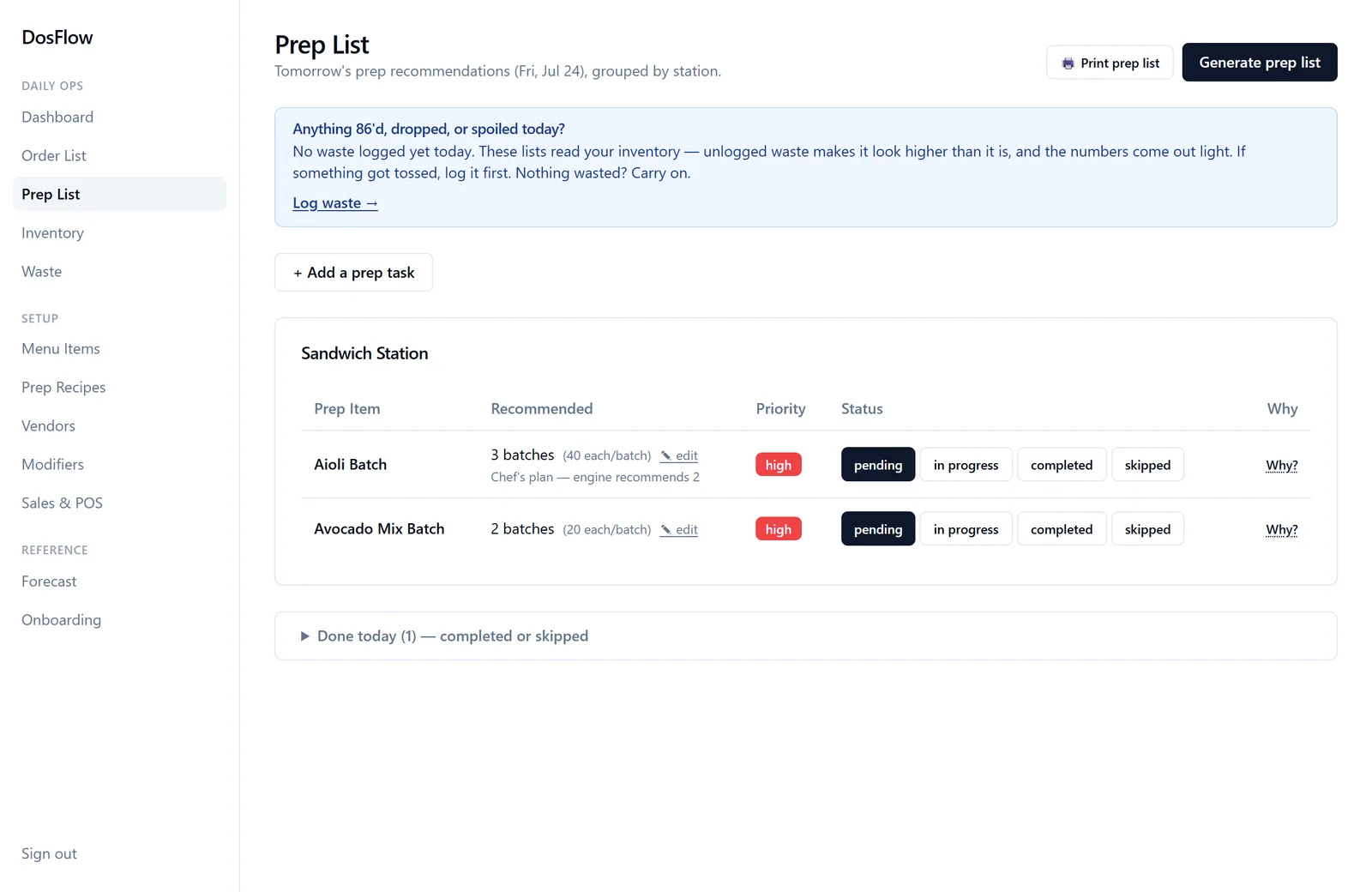This screenshot has width=1372, height=892.
Task: Select pending status for Avocado Mix Batch
Action: [x=878, y=529]
